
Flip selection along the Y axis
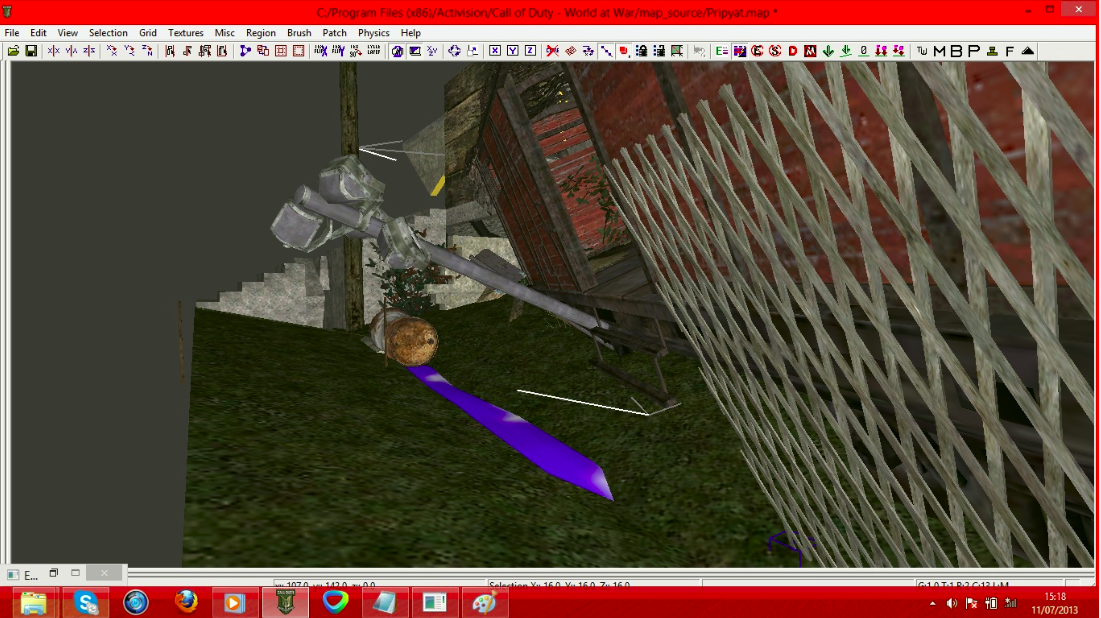[71, 51]
